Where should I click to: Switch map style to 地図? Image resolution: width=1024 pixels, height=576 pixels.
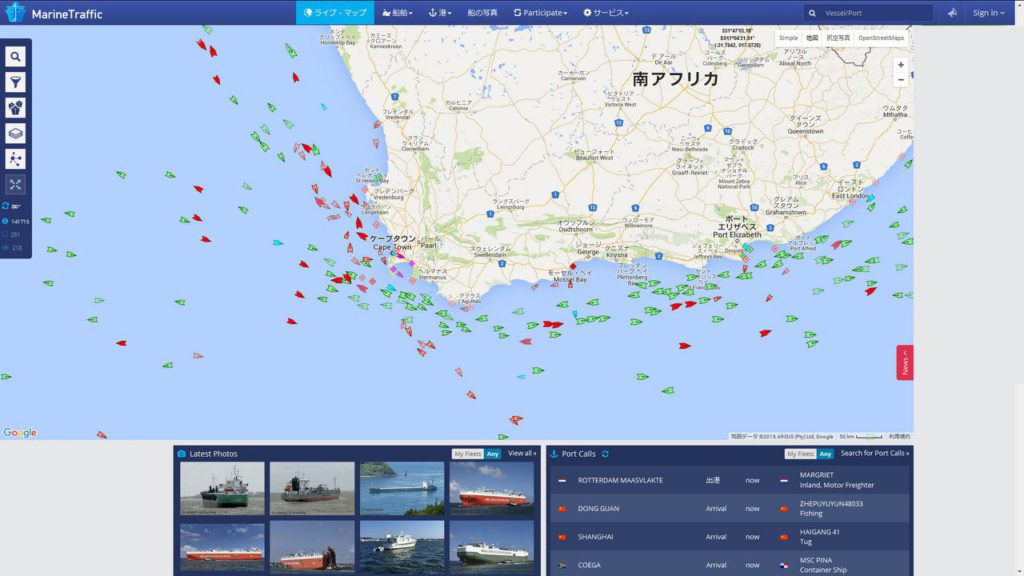click(812, 38)
